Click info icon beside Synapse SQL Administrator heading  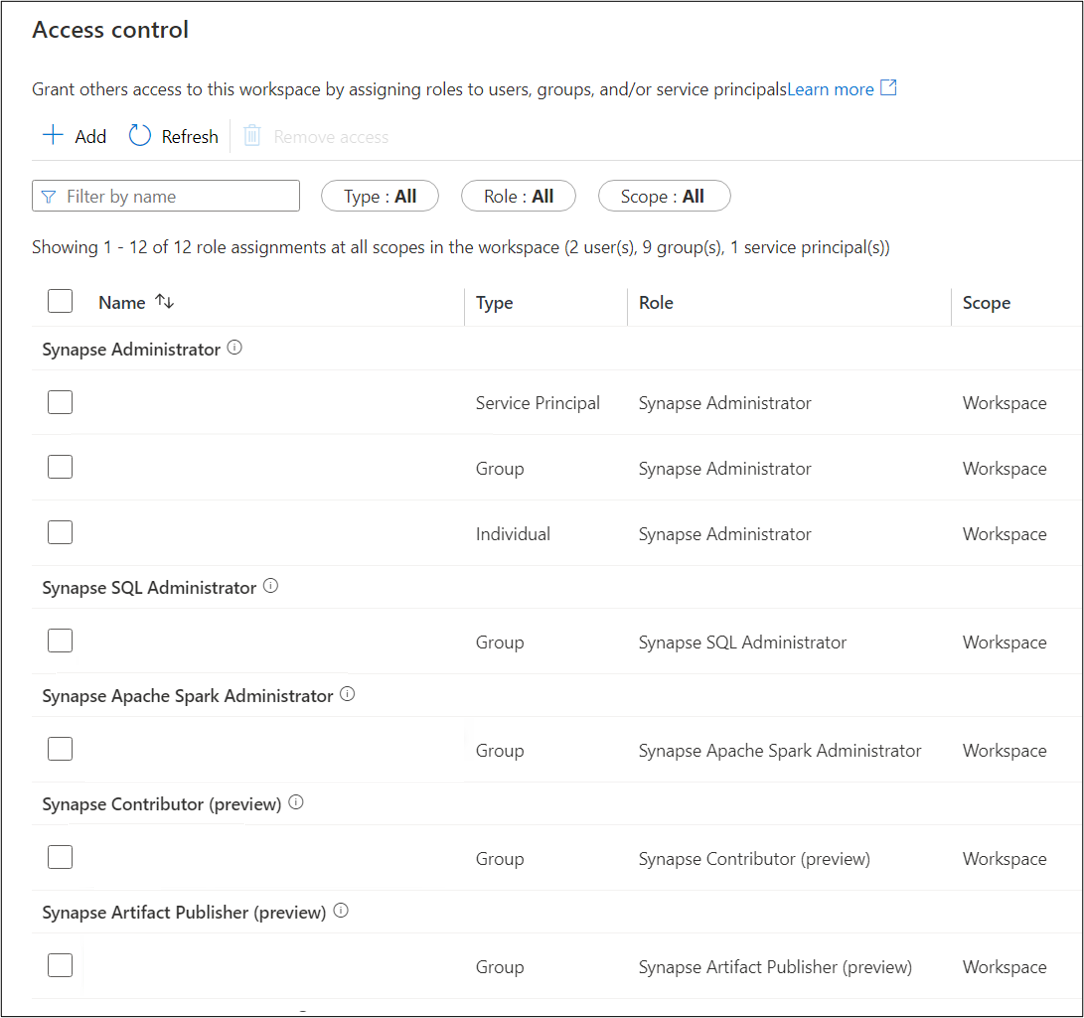tap(270, 587)
